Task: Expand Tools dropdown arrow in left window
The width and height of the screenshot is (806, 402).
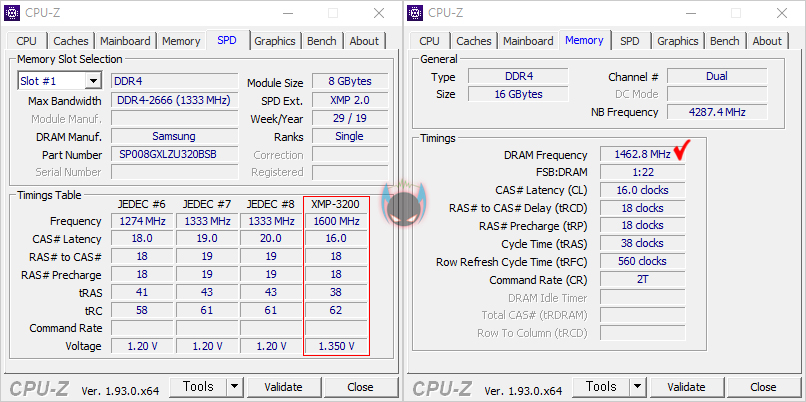Action: 234,387
